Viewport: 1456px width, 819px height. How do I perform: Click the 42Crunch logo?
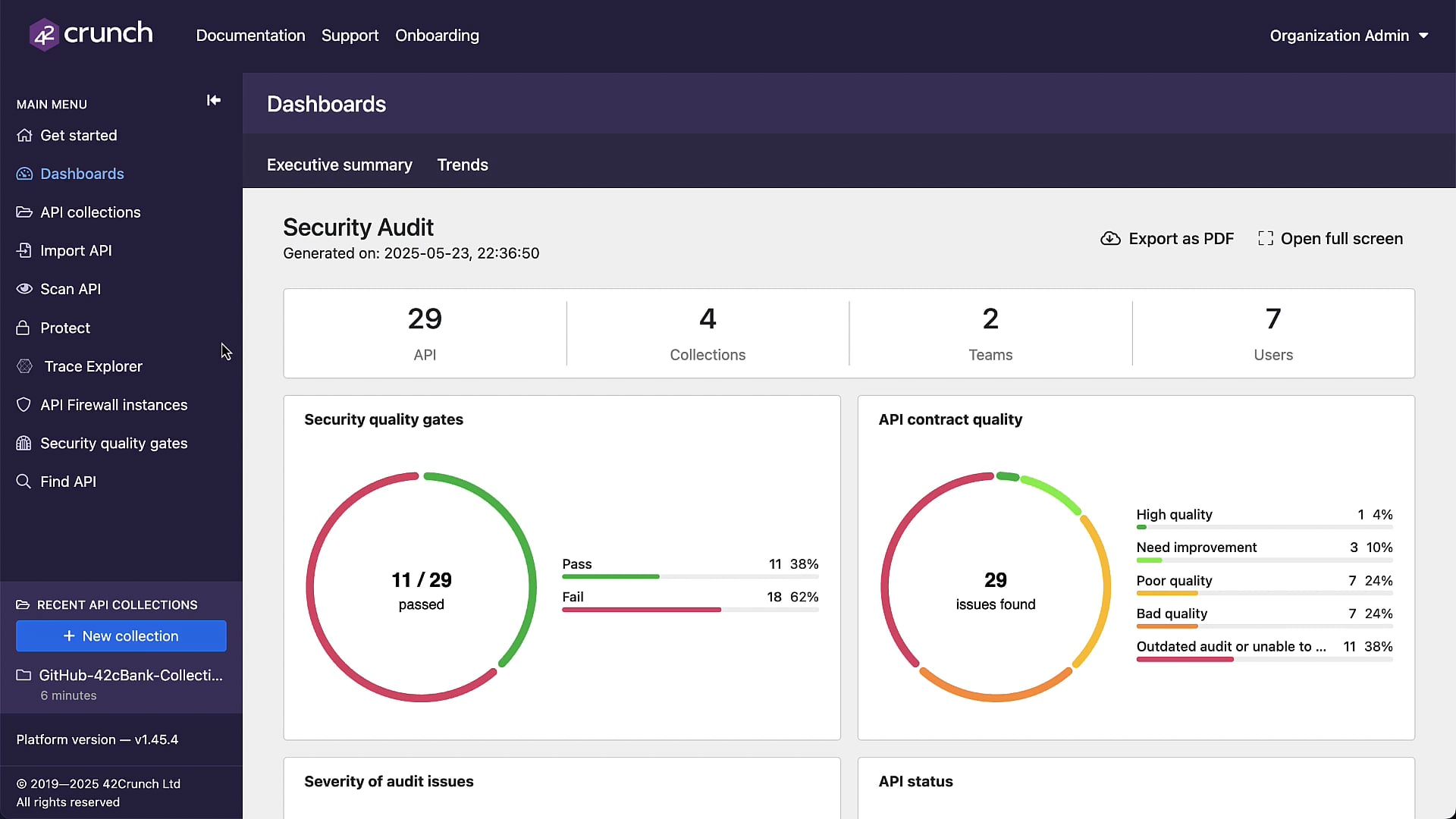(90, 33)
